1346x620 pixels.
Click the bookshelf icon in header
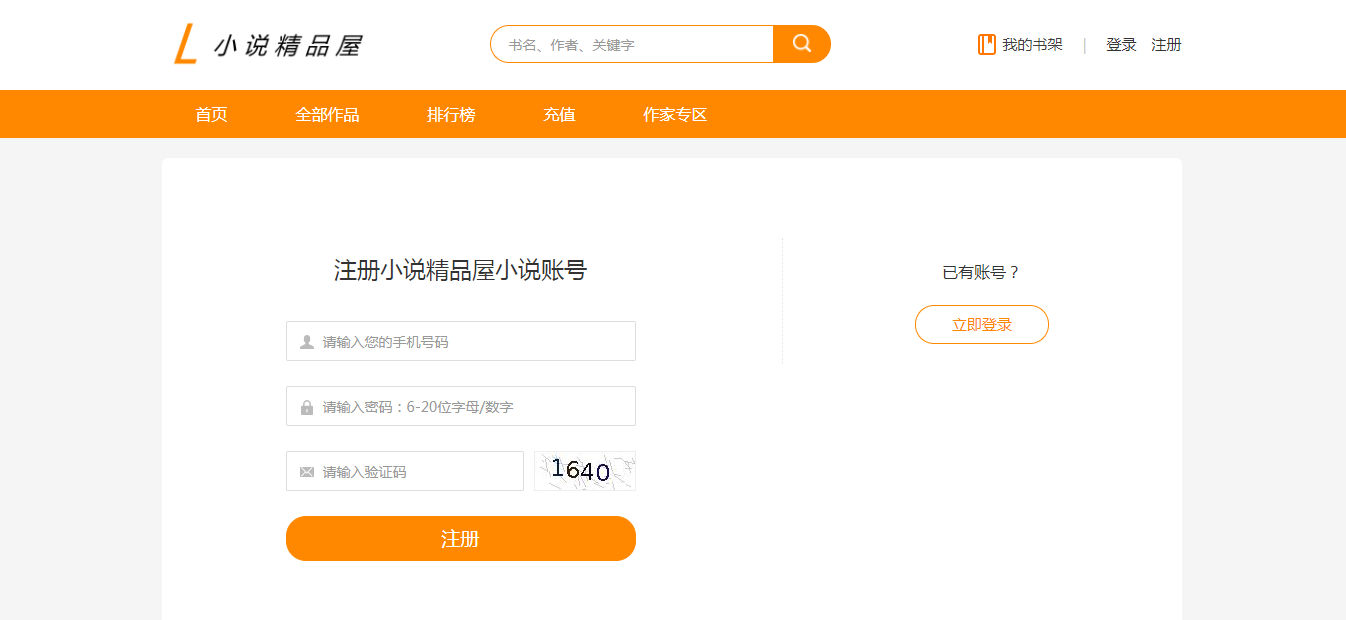[x=986, y=45]
